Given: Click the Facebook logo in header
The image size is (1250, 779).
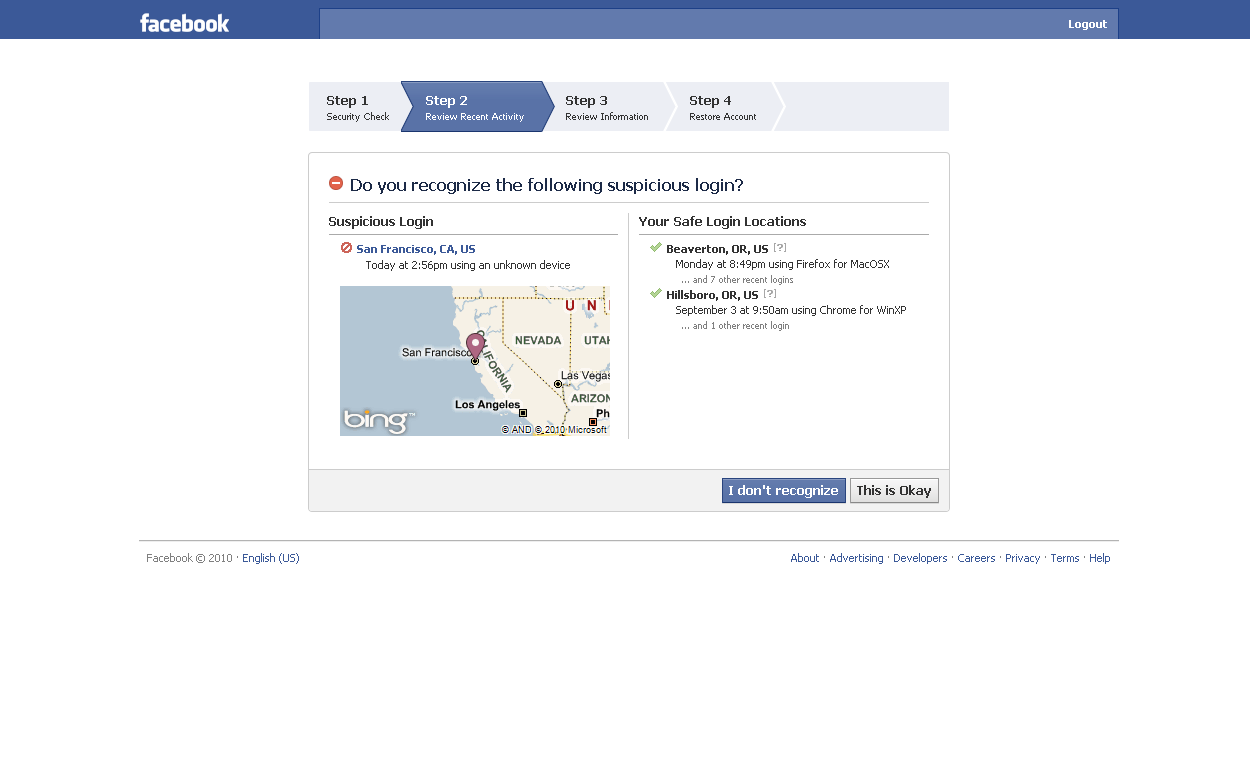Looking at the screenshot, I should (184, 23).
